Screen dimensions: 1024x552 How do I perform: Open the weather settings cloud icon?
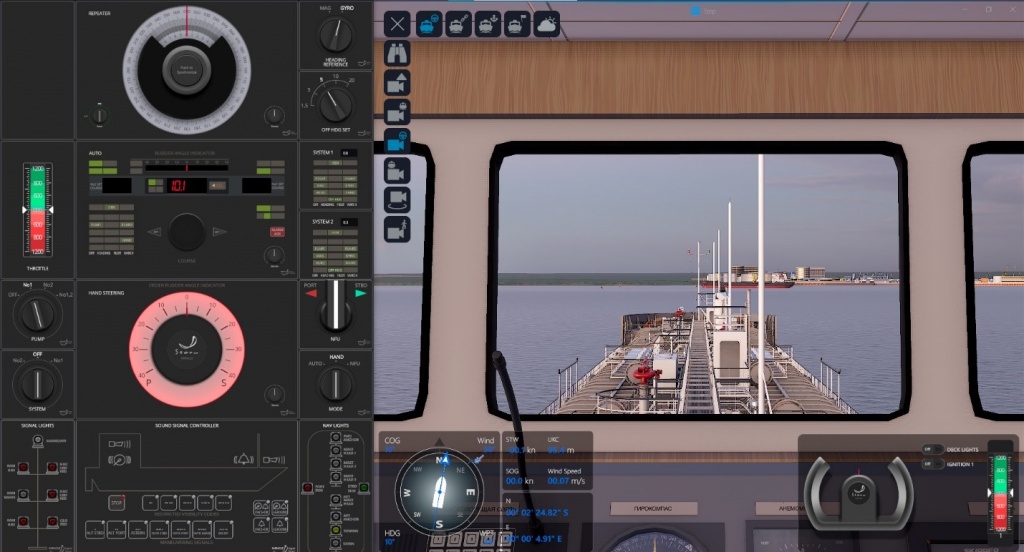point(546,25)
